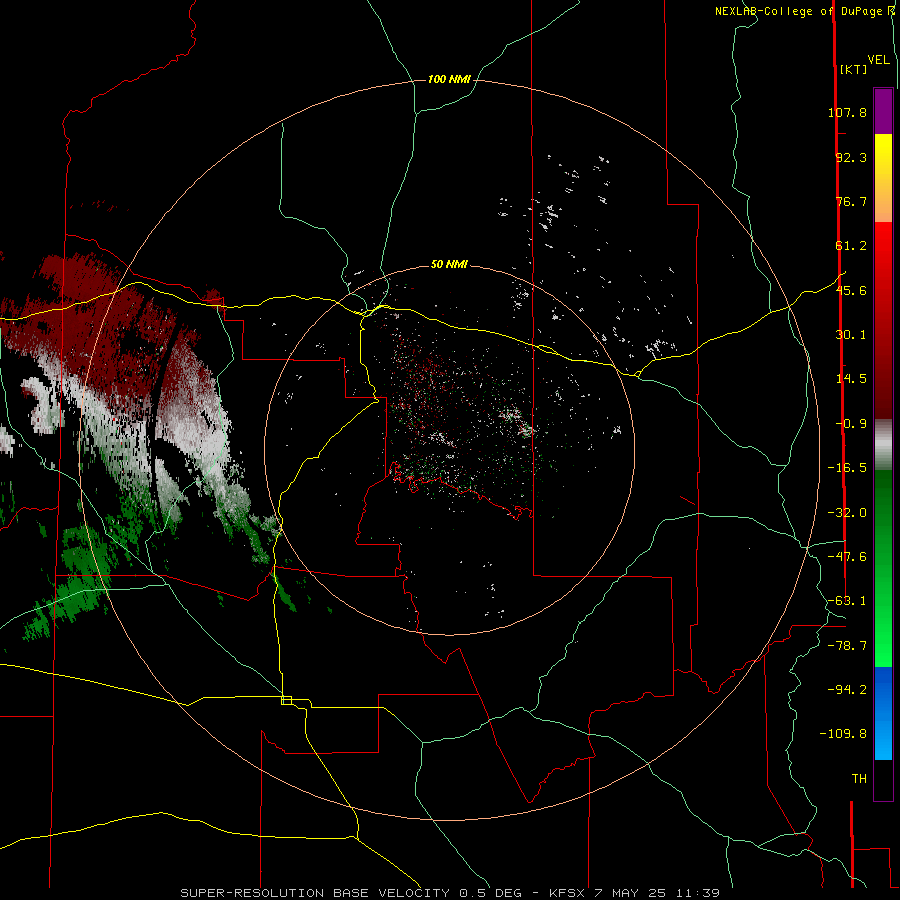Click the 61.2 legend value
The height and width of the screenshot is (900, 900).
(851, 246)
